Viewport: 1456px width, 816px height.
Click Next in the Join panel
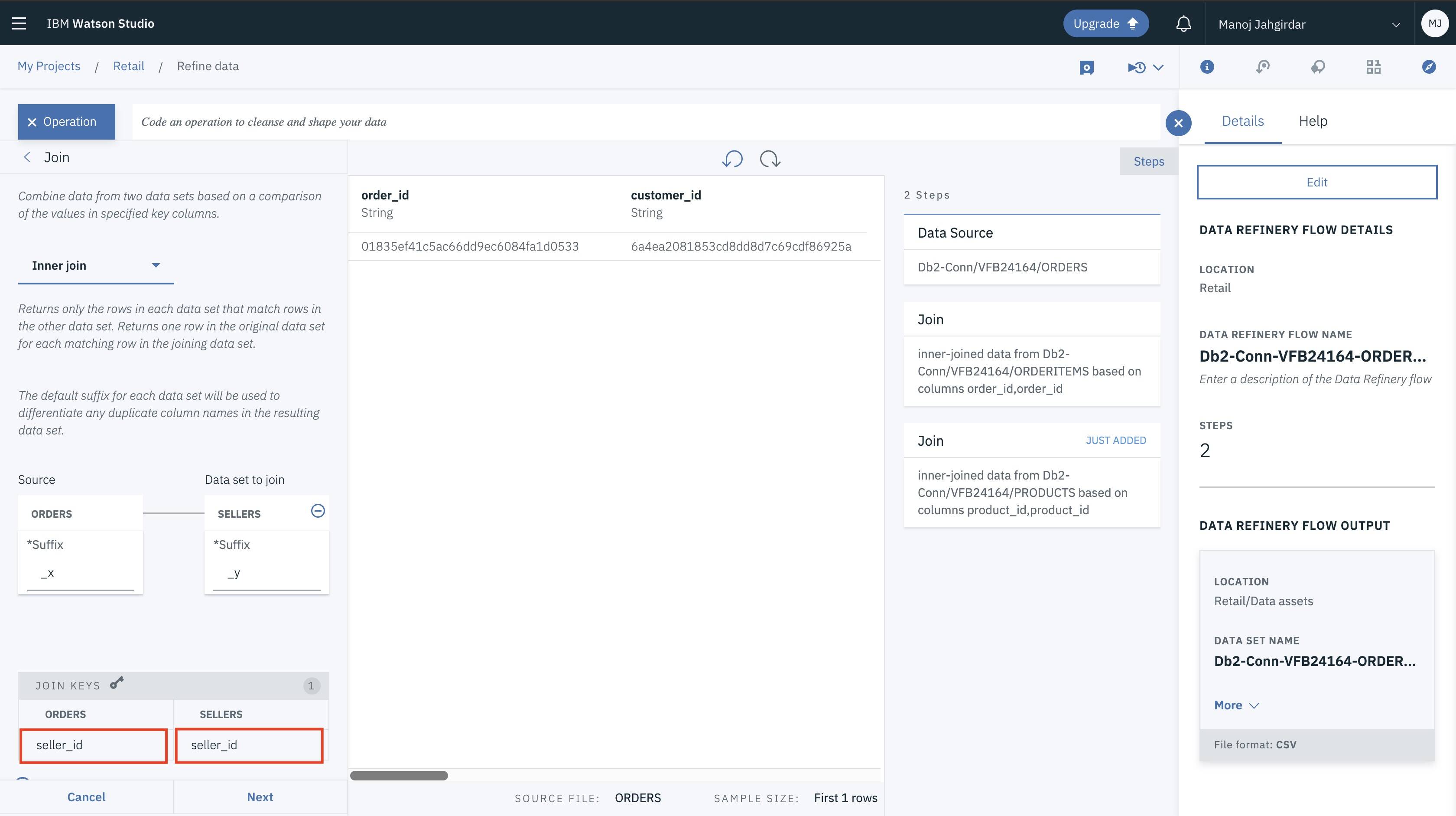260,797
